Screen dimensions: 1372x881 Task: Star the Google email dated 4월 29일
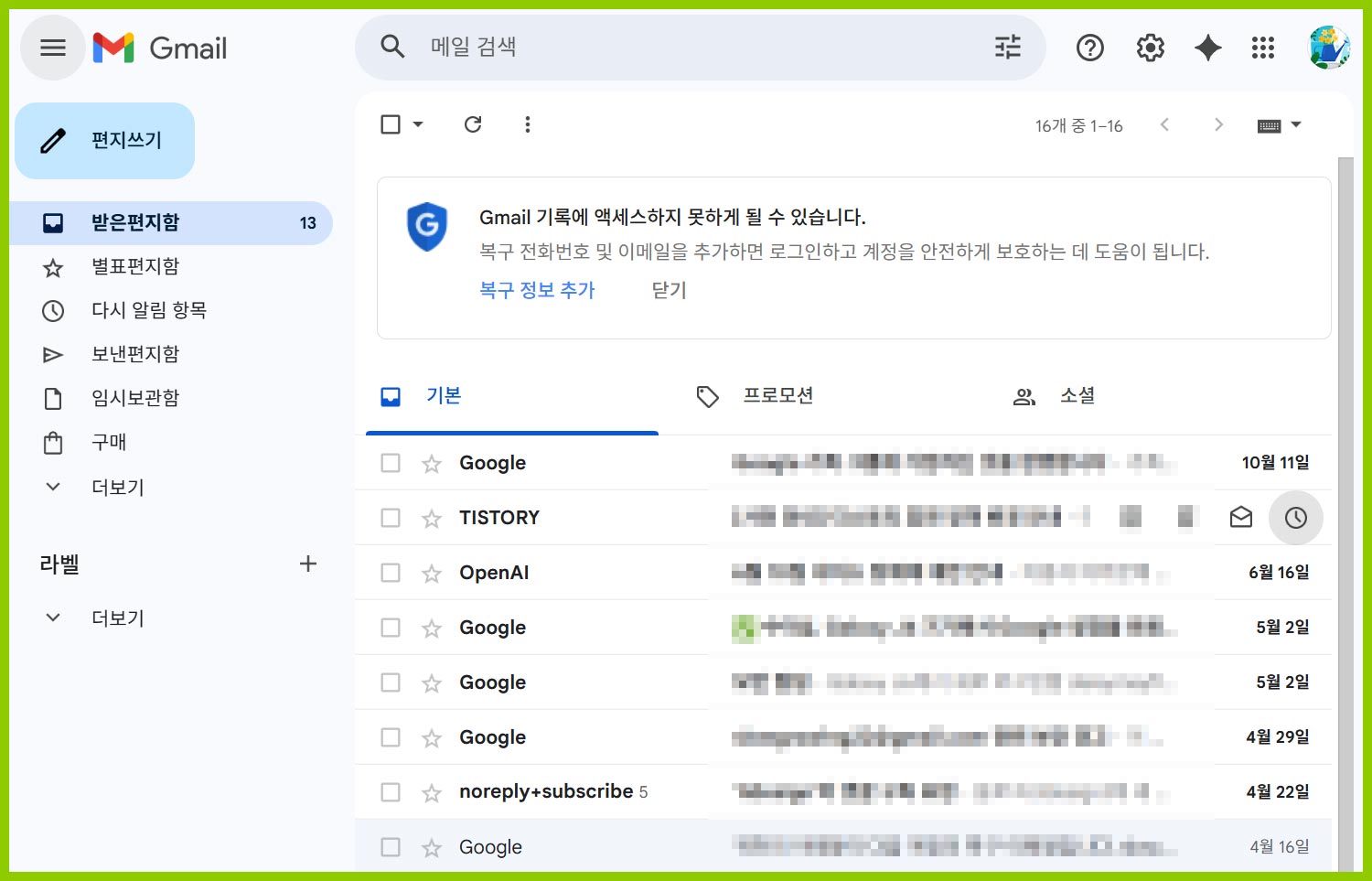[432, 738]
